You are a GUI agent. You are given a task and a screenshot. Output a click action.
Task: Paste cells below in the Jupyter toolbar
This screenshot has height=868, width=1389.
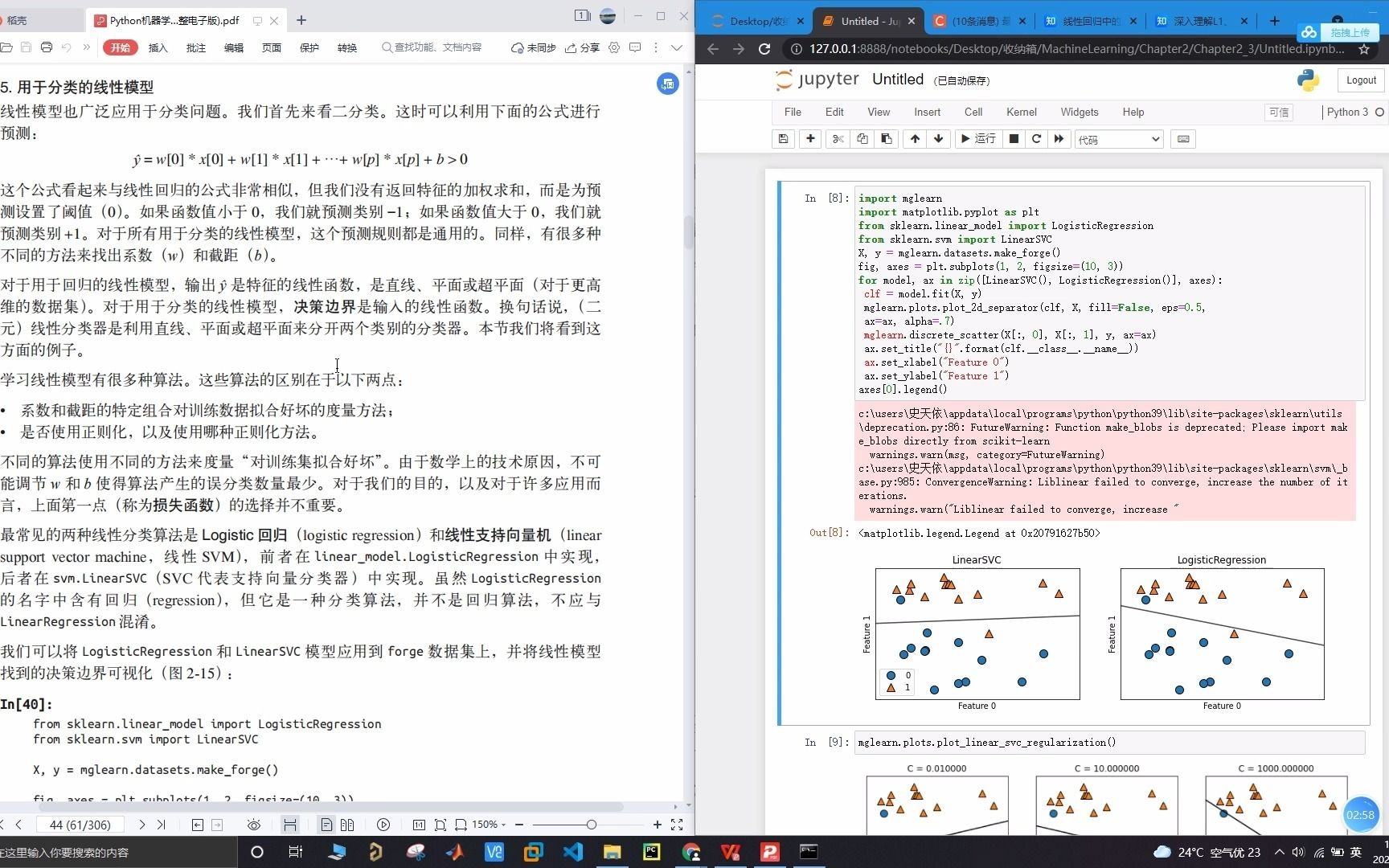click(x=886, y=139)
